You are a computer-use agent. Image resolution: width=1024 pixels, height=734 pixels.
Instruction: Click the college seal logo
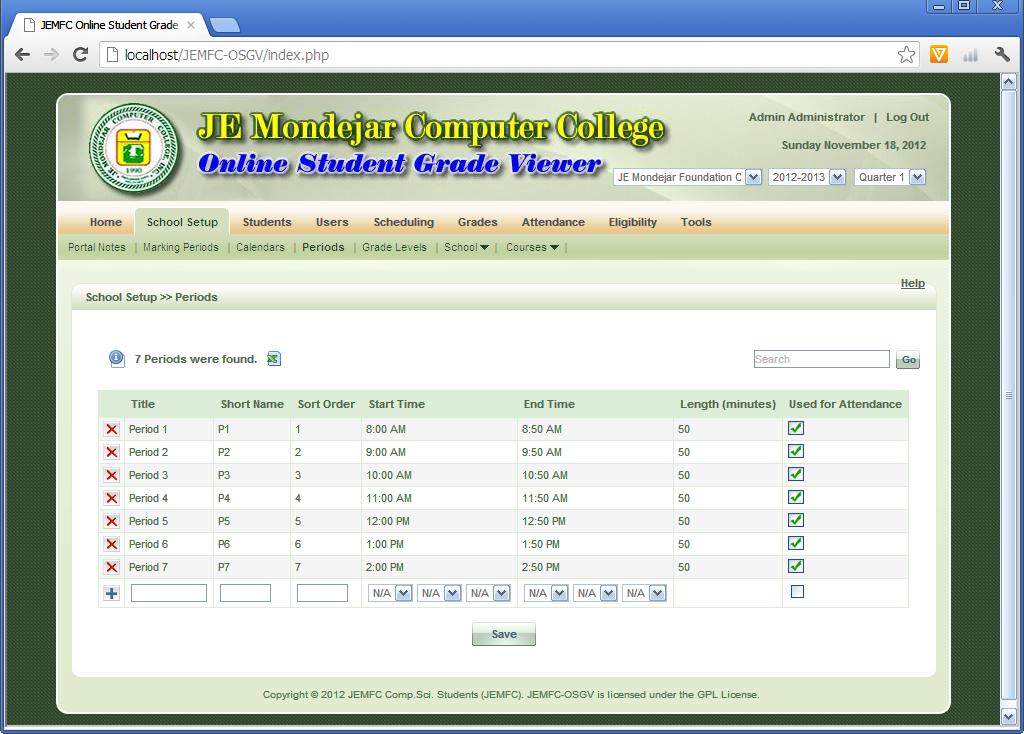(134, 148)
